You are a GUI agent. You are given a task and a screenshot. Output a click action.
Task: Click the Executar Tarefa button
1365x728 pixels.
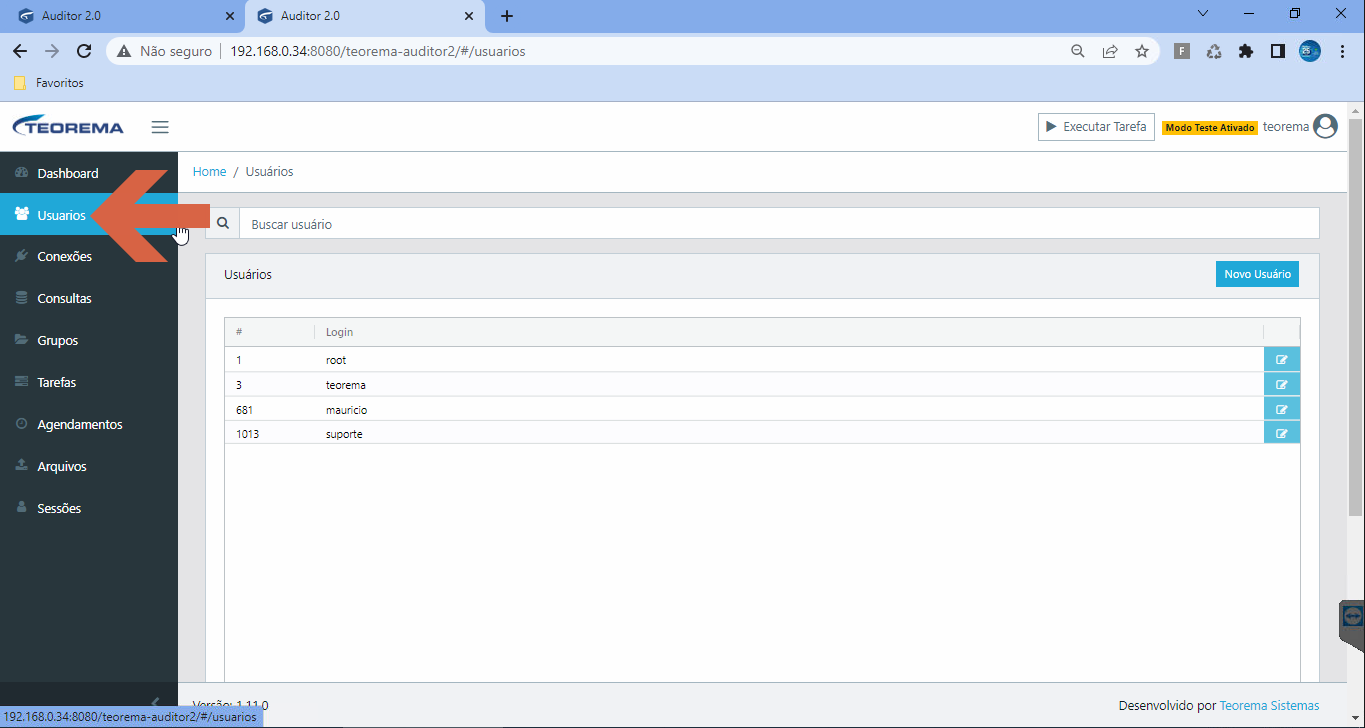[1096, 127]
